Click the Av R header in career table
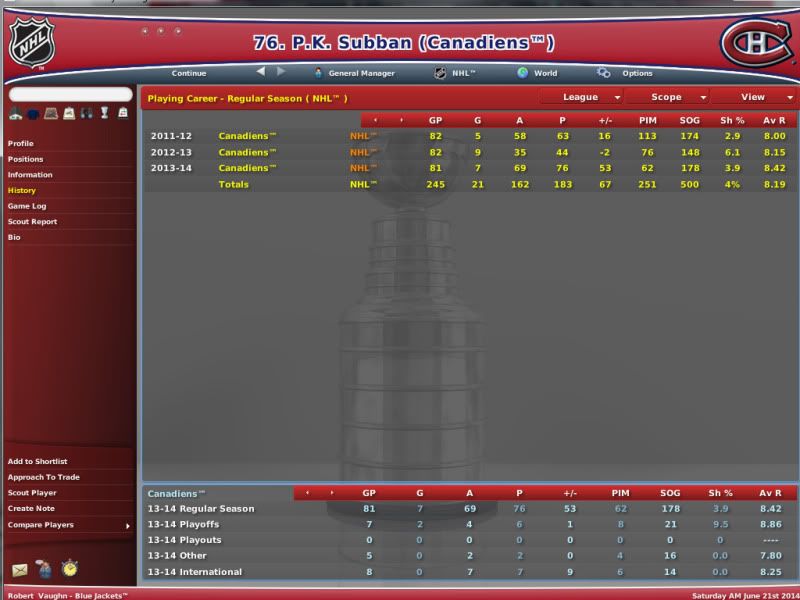This screenshot has width=800, height=600. coord(774,120)
